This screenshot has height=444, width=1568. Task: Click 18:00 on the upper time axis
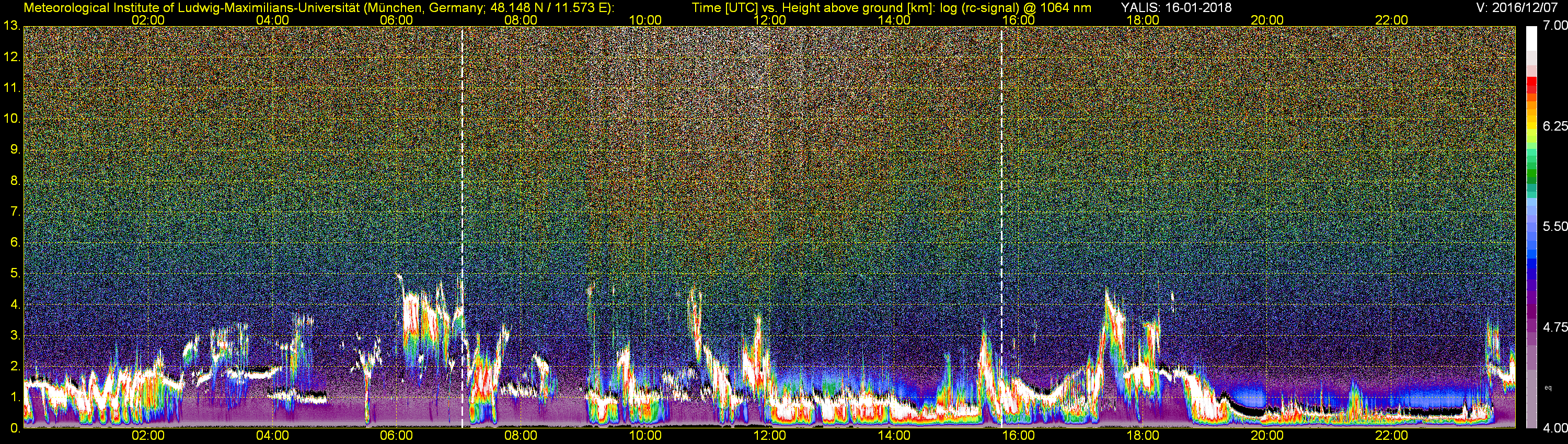tap(1143, 20)
